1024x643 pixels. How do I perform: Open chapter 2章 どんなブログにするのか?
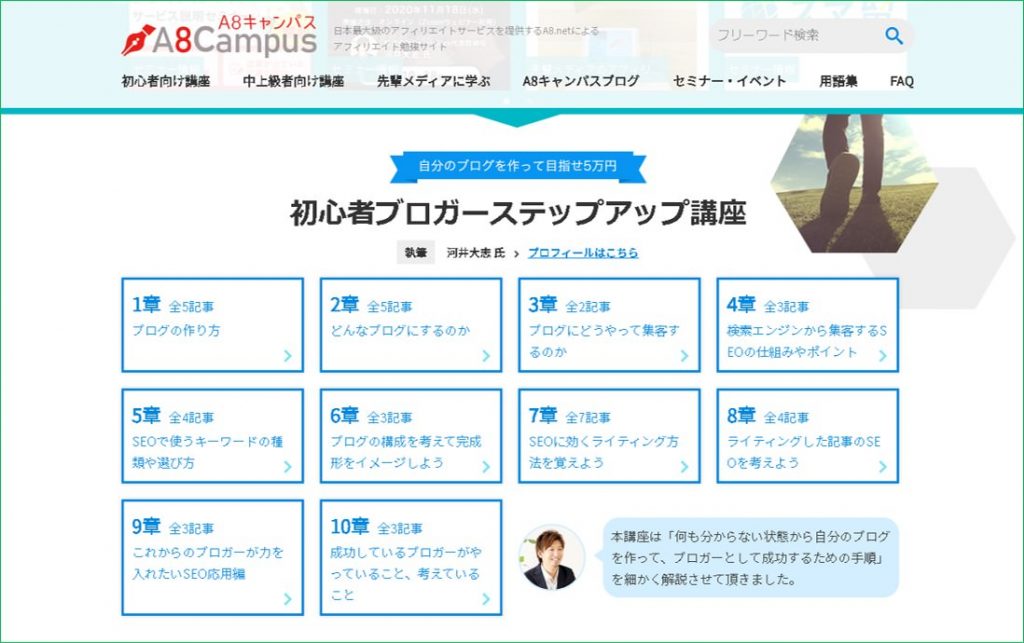click(x=411, y=325)
